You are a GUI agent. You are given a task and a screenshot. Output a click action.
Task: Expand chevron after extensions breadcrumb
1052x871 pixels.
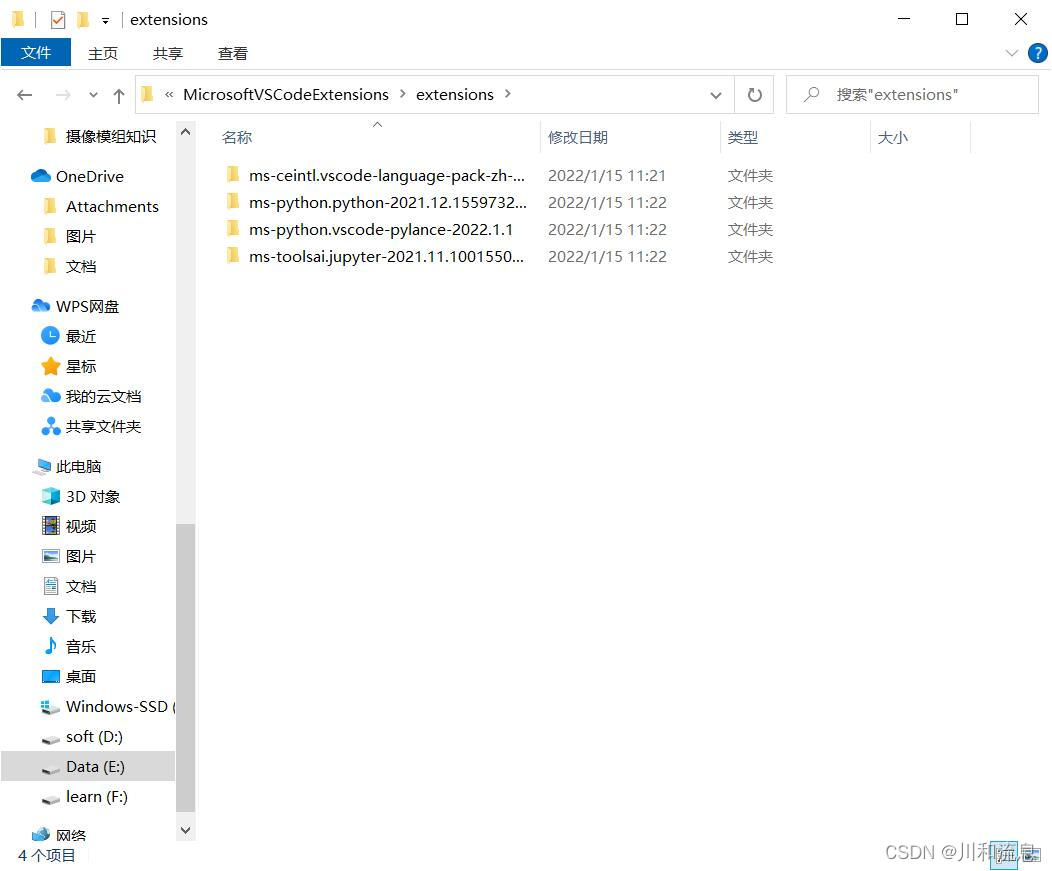(x=508, y=94)
